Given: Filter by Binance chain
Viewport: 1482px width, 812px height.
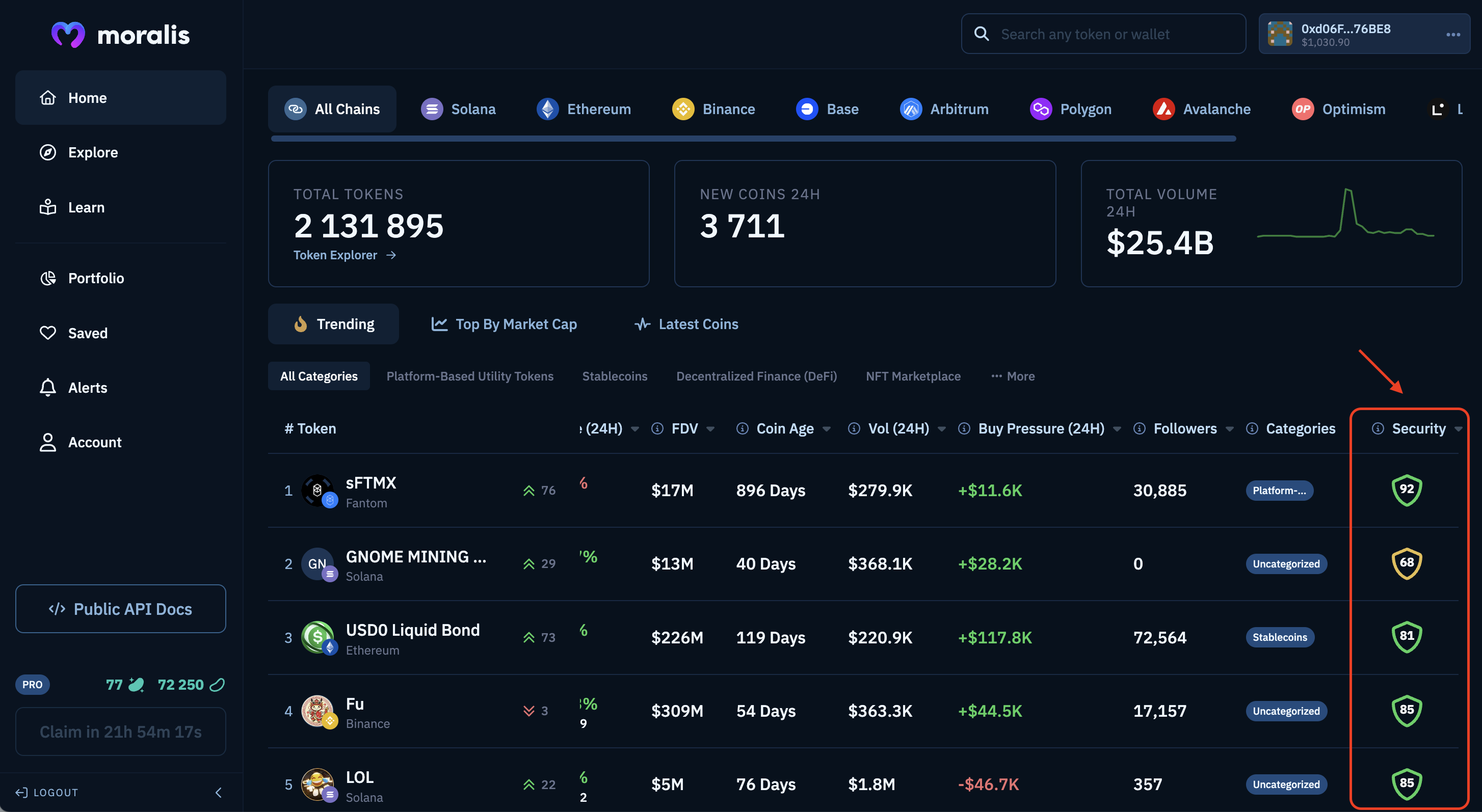Looking at the screenshot, I should (713, 109).
